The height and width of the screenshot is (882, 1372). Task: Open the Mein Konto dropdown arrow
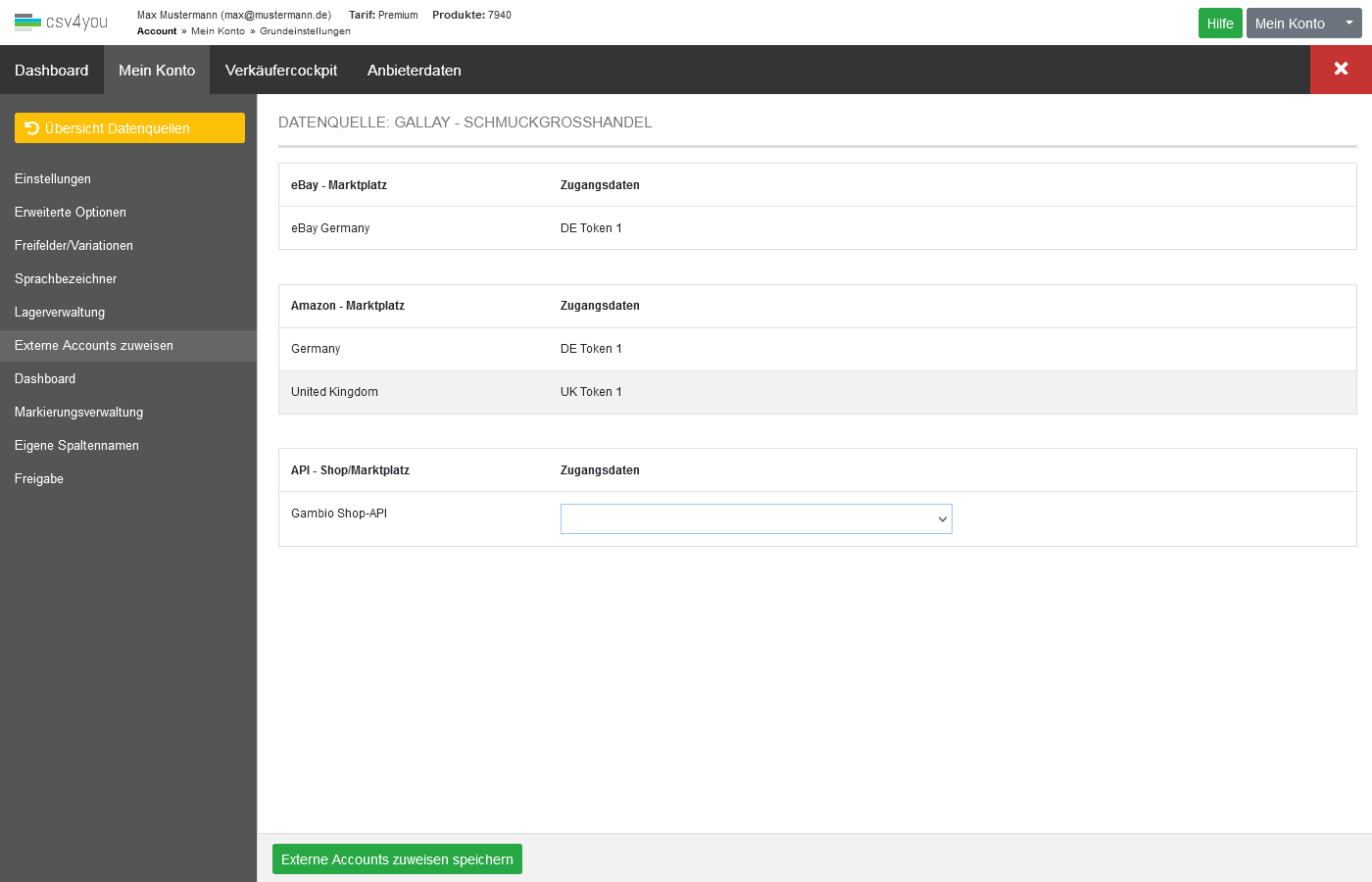tap(1348, 23)
